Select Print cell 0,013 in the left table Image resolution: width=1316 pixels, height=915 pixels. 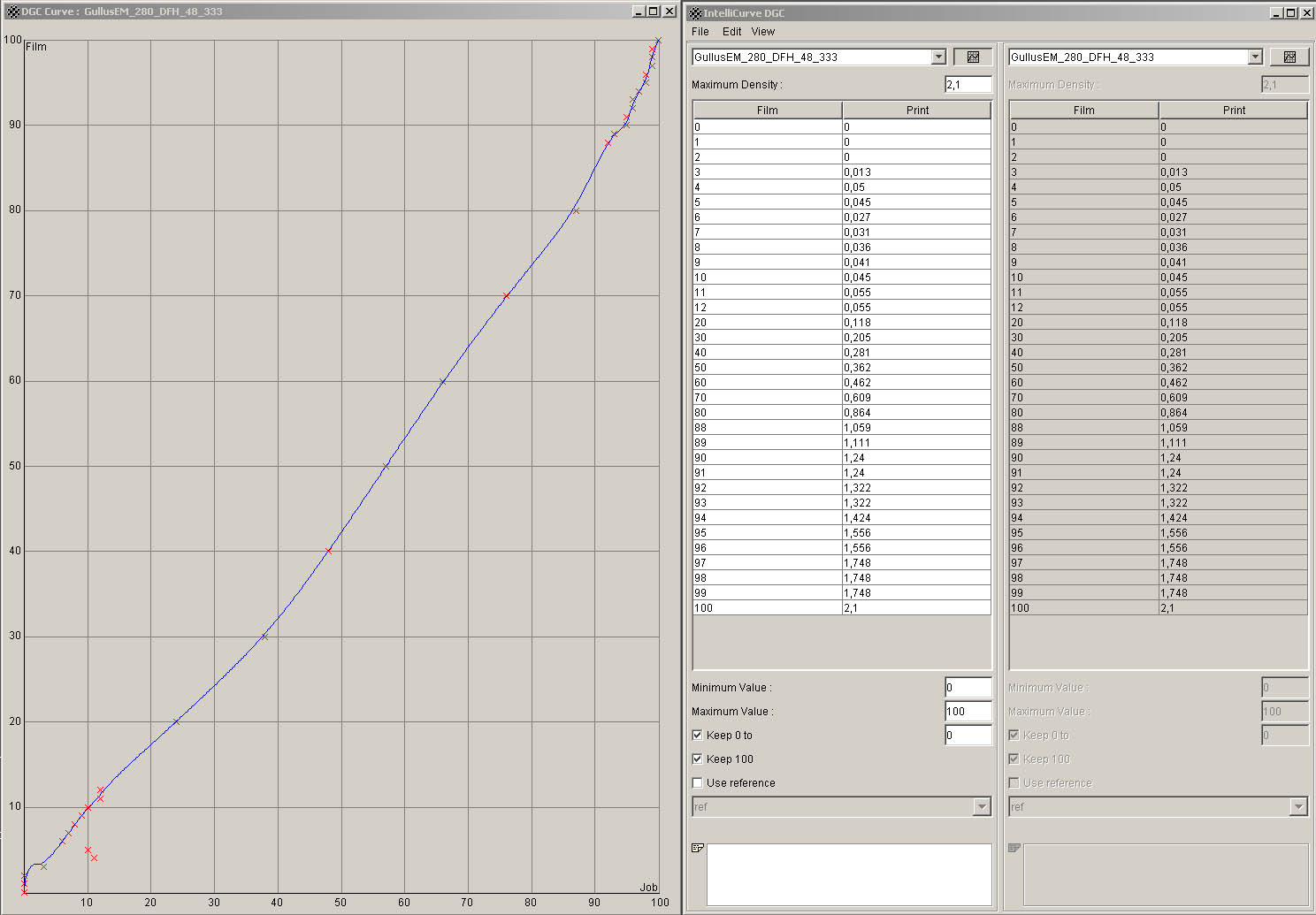[x=916, y=172]
